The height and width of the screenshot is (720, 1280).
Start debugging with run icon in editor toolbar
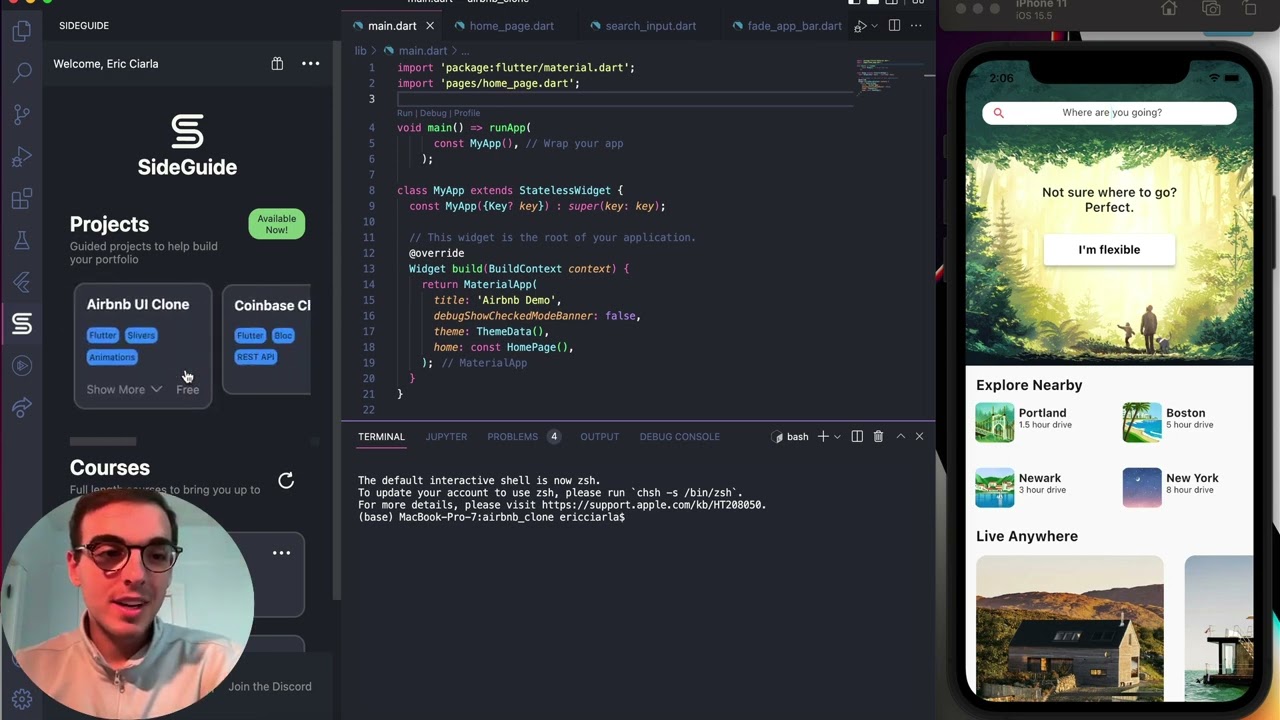point(859,26)
